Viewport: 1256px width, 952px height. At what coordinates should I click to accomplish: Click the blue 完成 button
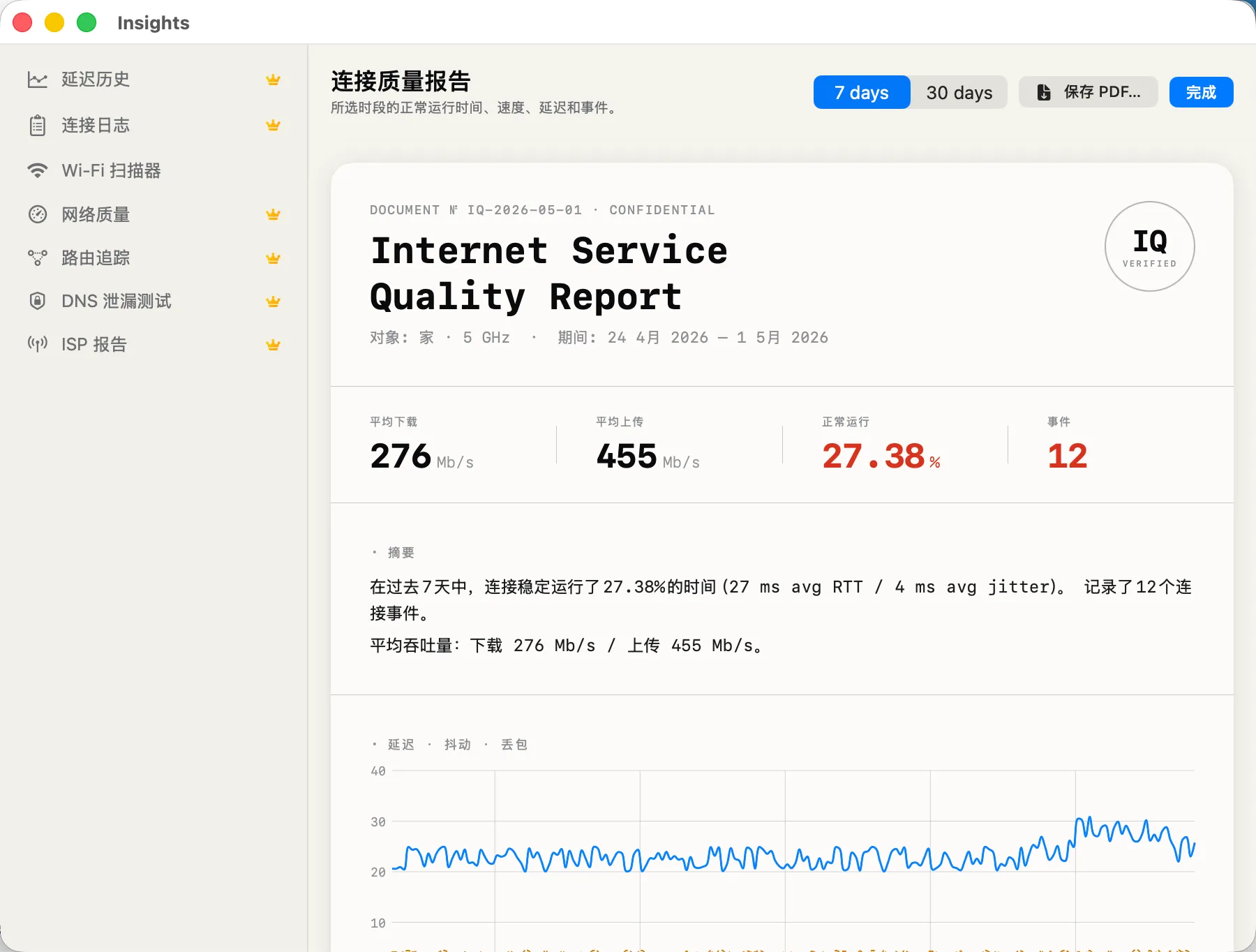1201,92
